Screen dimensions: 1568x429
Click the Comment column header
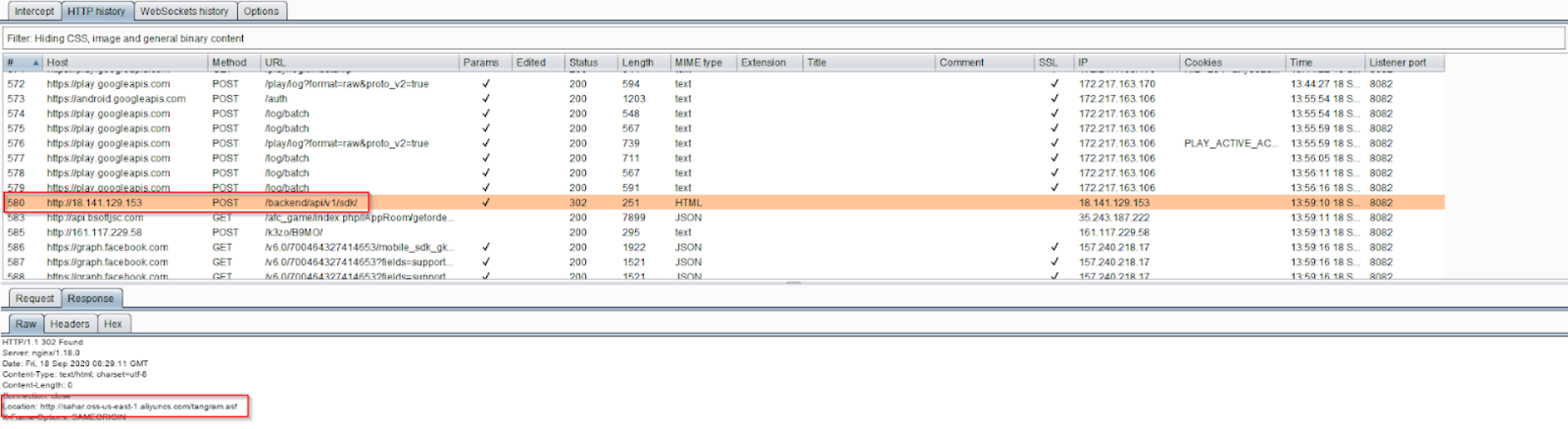coord(985,63)
